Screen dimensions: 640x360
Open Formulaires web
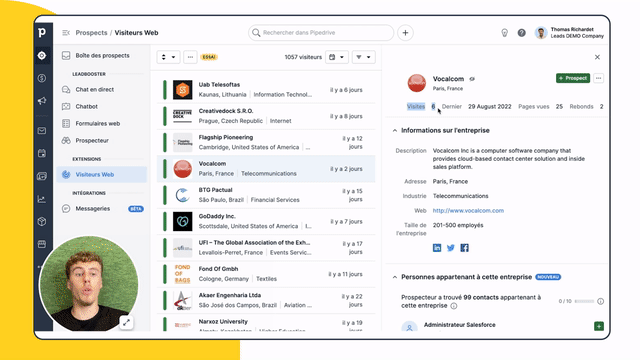102,123
